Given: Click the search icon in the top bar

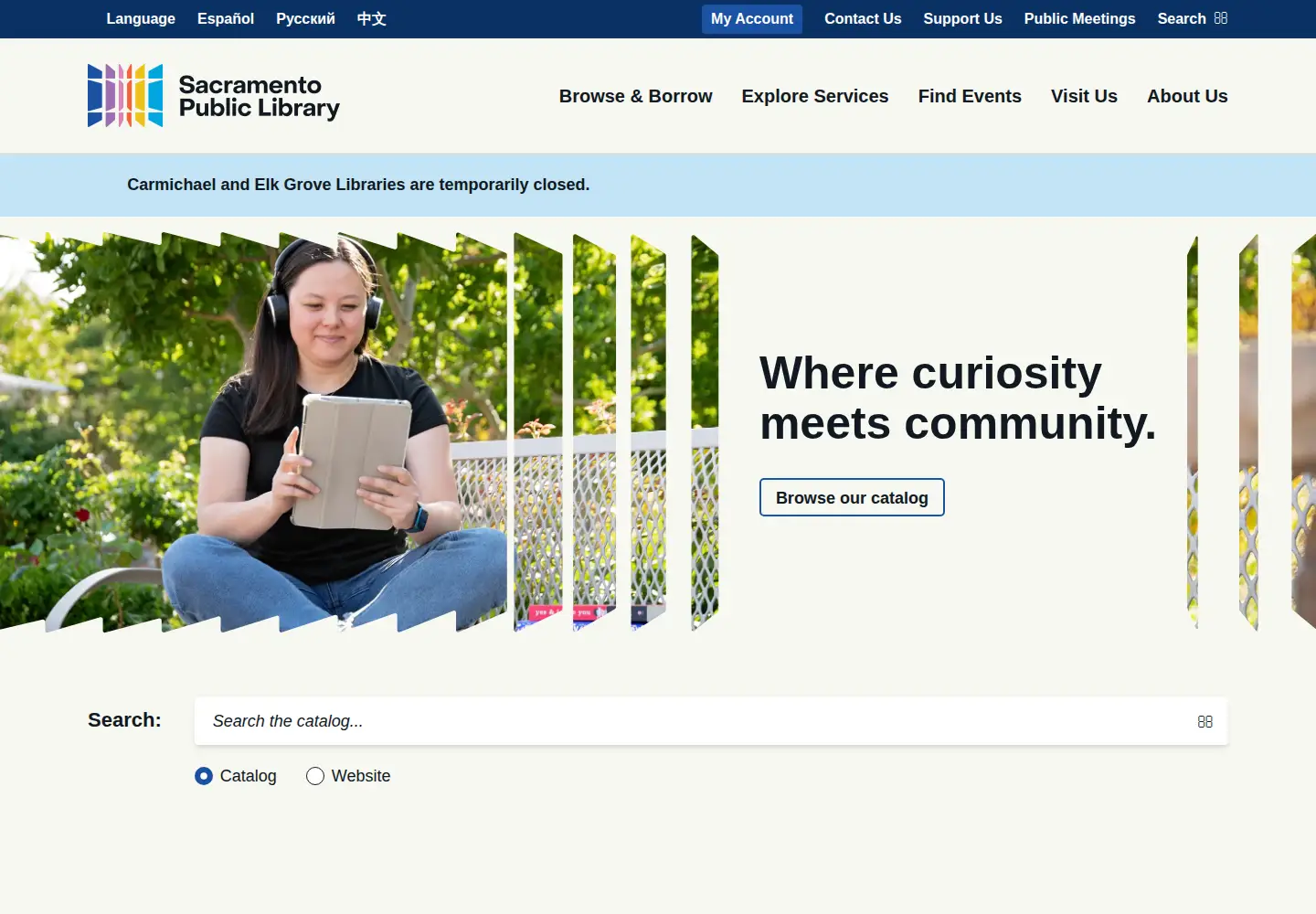Looking at the screenshot, I should coord(1221,18).
